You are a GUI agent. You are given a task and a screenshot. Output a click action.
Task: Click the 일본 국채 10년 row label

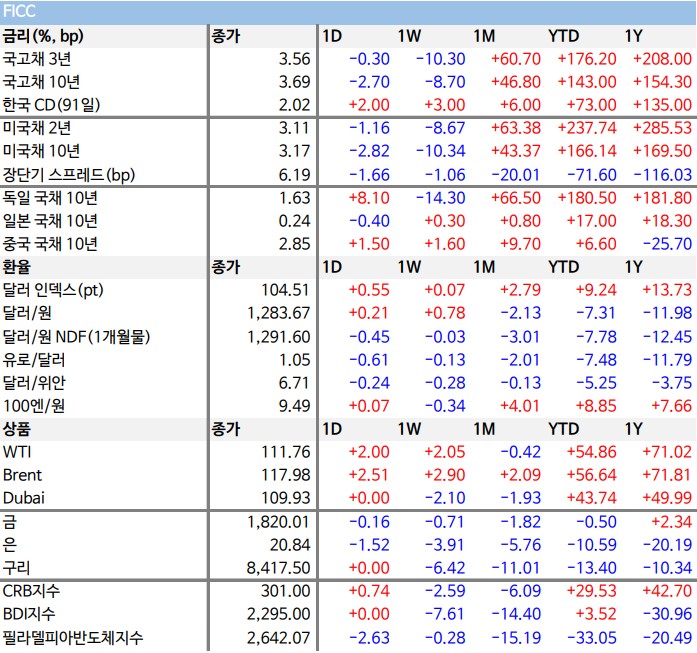click(50, 221)
